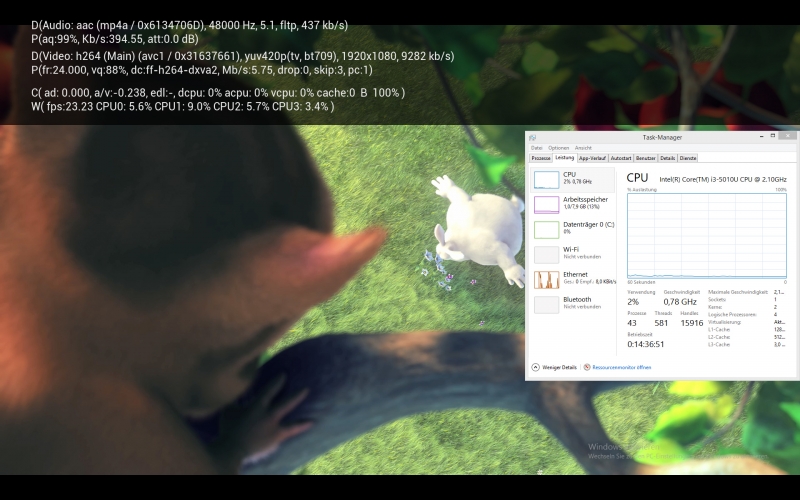Click the Arbeitsspeicher label in sidebar

(585, 199)
